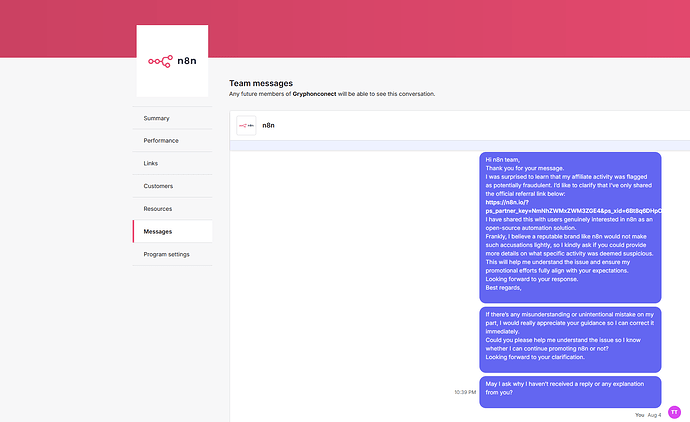Click 'Looking forward to your clarification.' text
Viewport: 690px width, 422px height.
[x=535, y=357]
